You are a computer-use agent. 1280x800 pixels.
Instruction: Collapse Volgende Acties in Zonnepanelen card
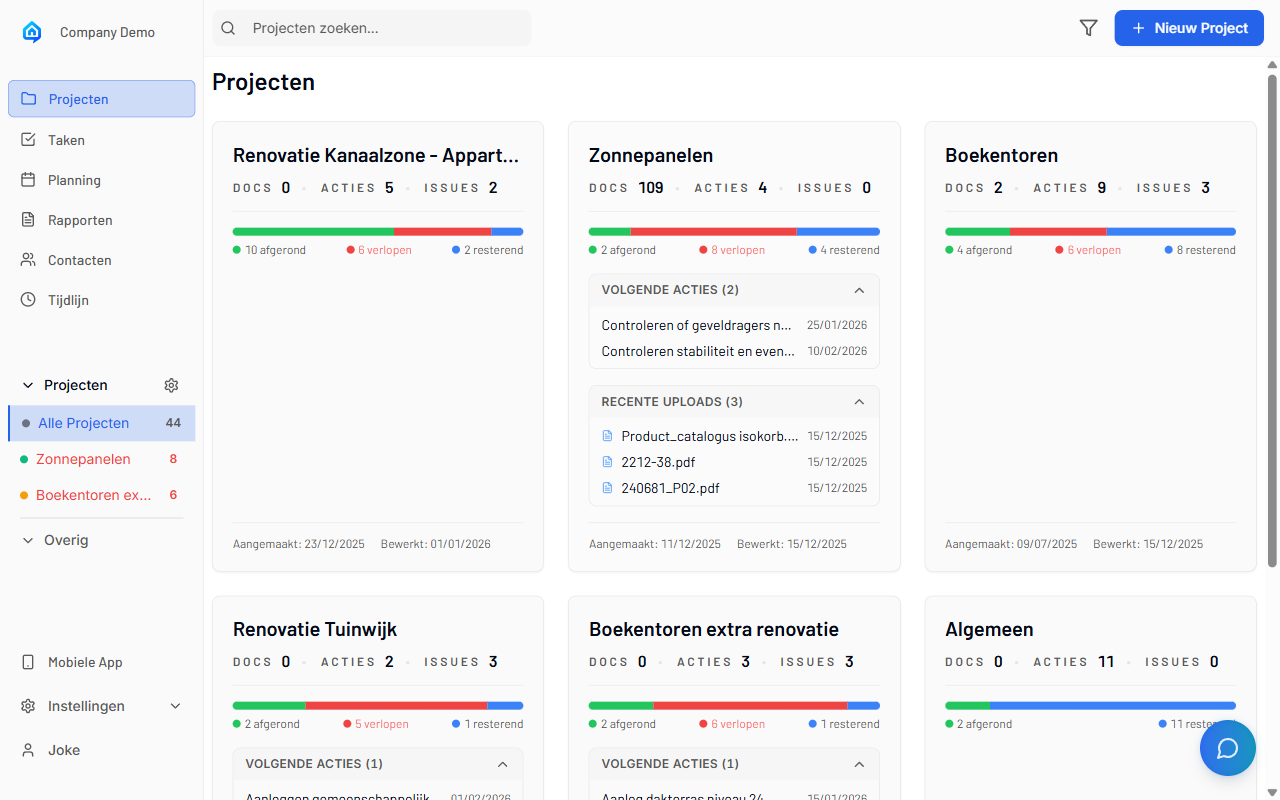coord(859,290)
